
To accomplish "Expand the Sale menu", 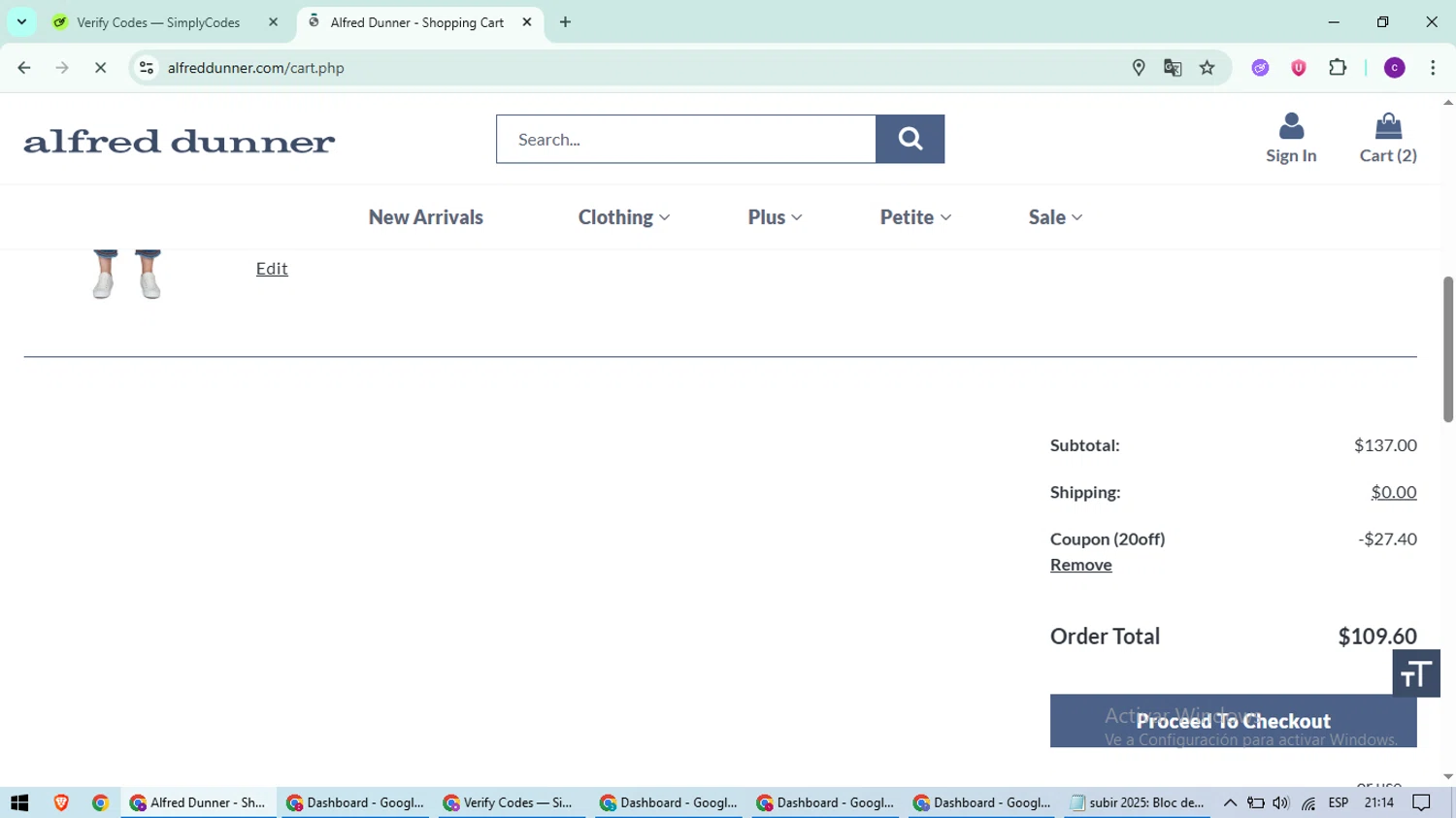I will 1055,217.
